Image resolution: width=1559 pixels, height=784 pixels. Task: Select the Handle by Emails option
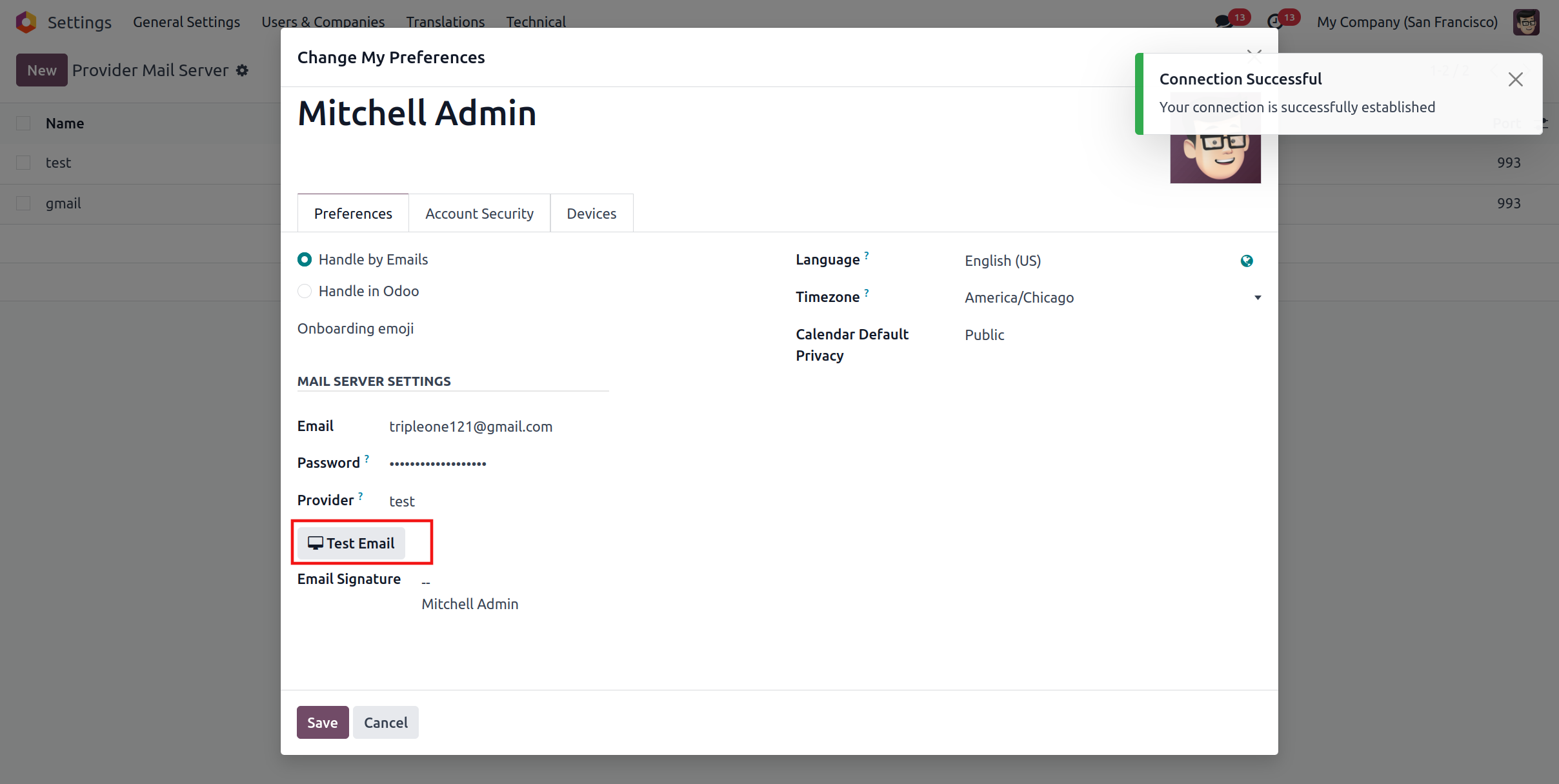[x=305, y=259]
